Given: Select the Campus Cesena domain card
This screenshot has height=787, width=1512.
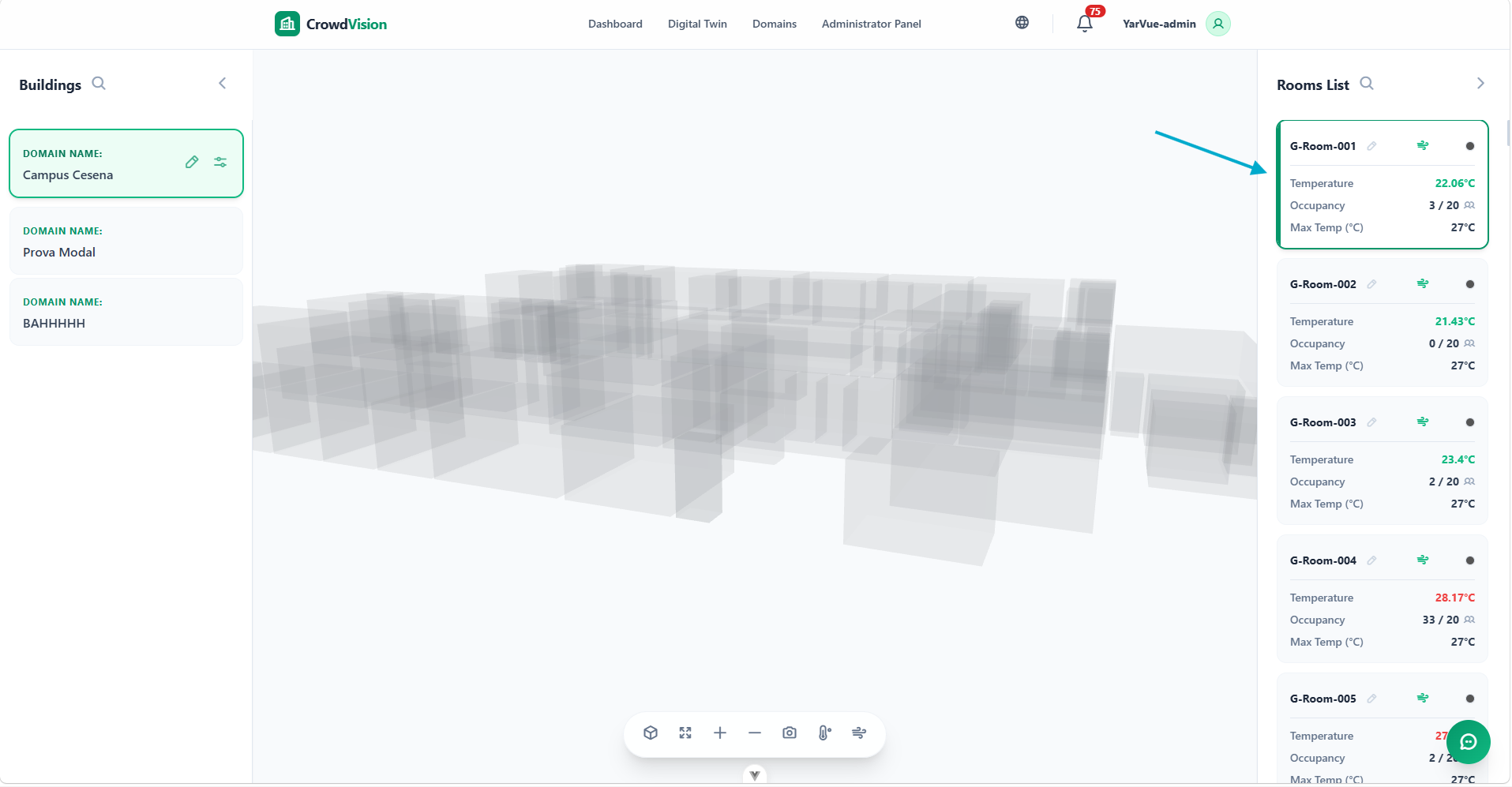Looking at the screenshot, I should [126, 163].
